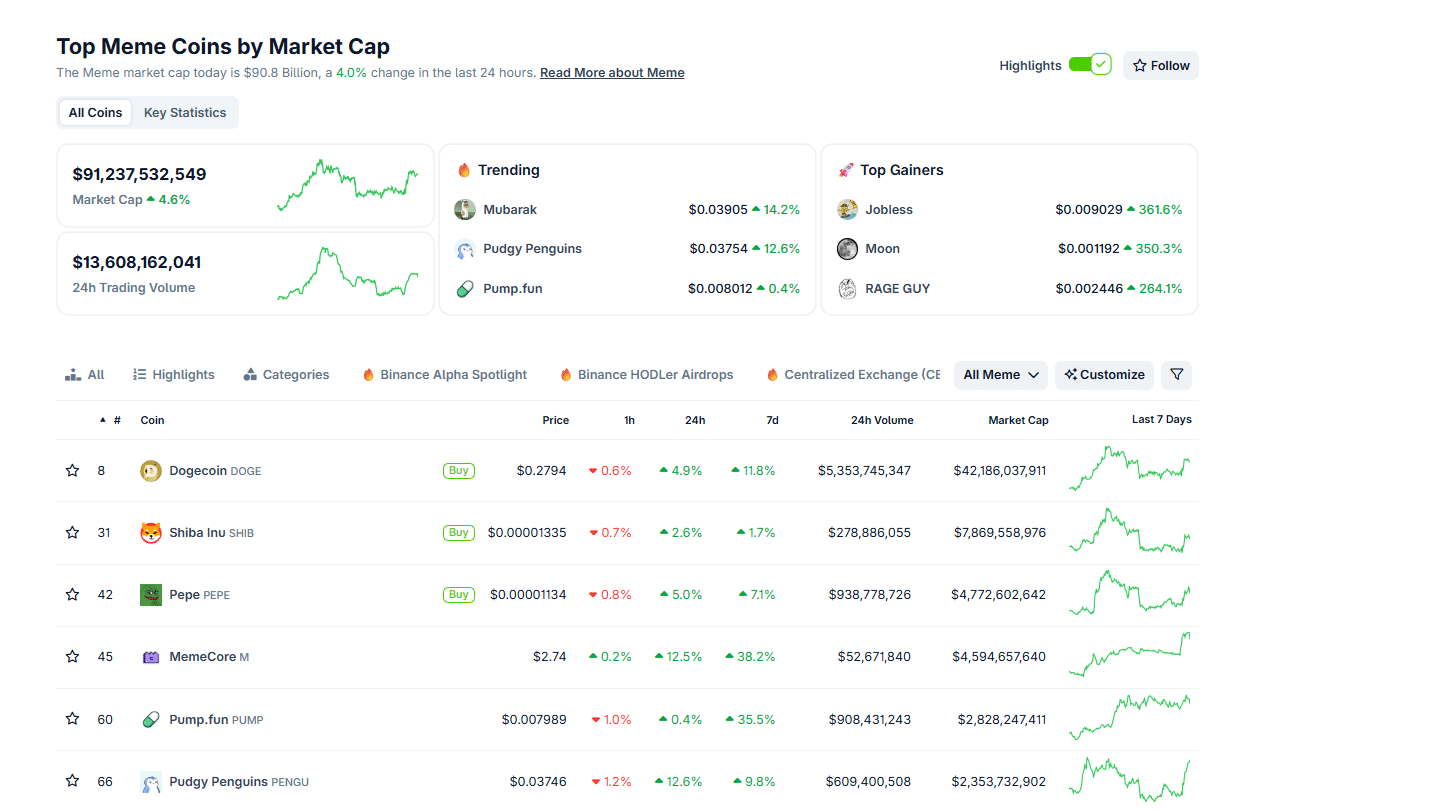
Task: Click Market Cap sparkline chart
Action: pyautogui.click(x=347, y=185)
